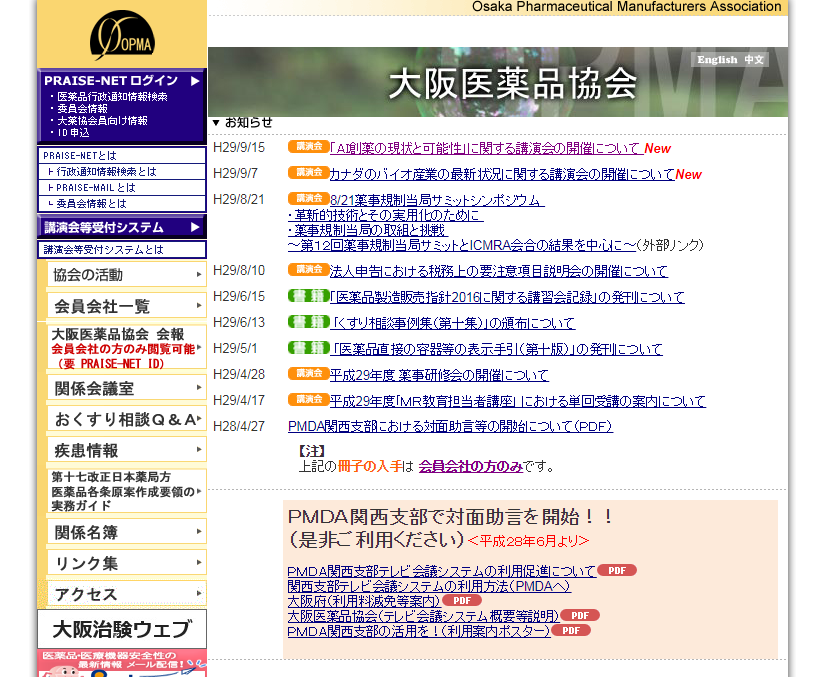Image resolution: width=827 pixels, height=677 pixels.
Task: Open 第十七改正日本薬局方 実務ガイド menu item
Action: click(x=127, y=491)
